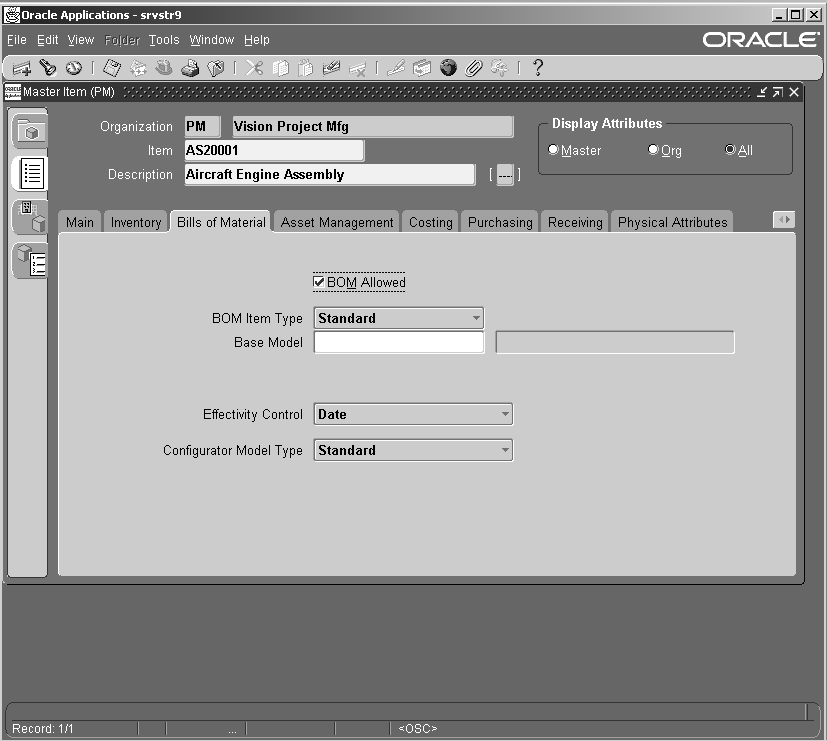
Task: Click the Zoom toolbar icon
Action: point(422,68)
